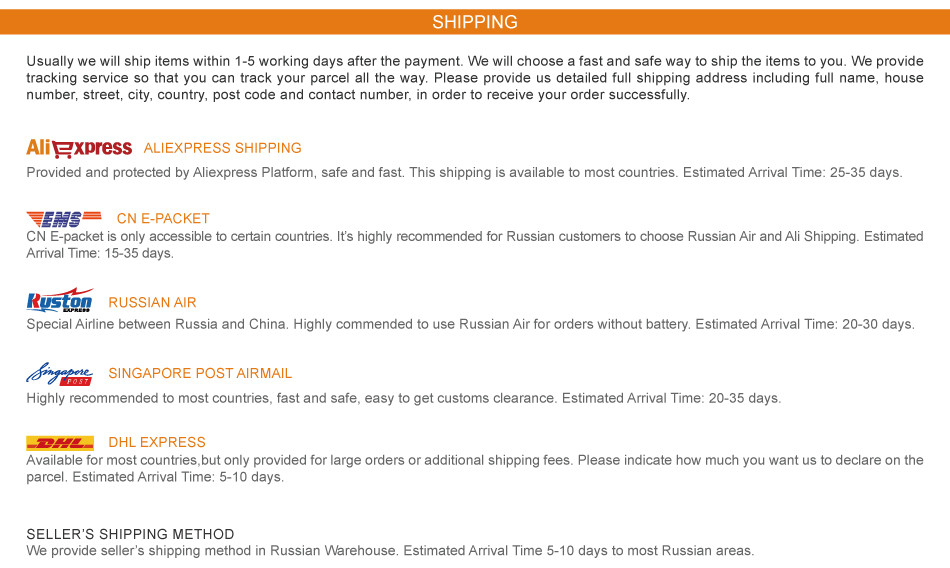The width and height of the screenshot is (950, 568).
Task: Select the ALIEXPRESS SHIPPING heading
Action: pyautogui.click(x=222, y=148)
